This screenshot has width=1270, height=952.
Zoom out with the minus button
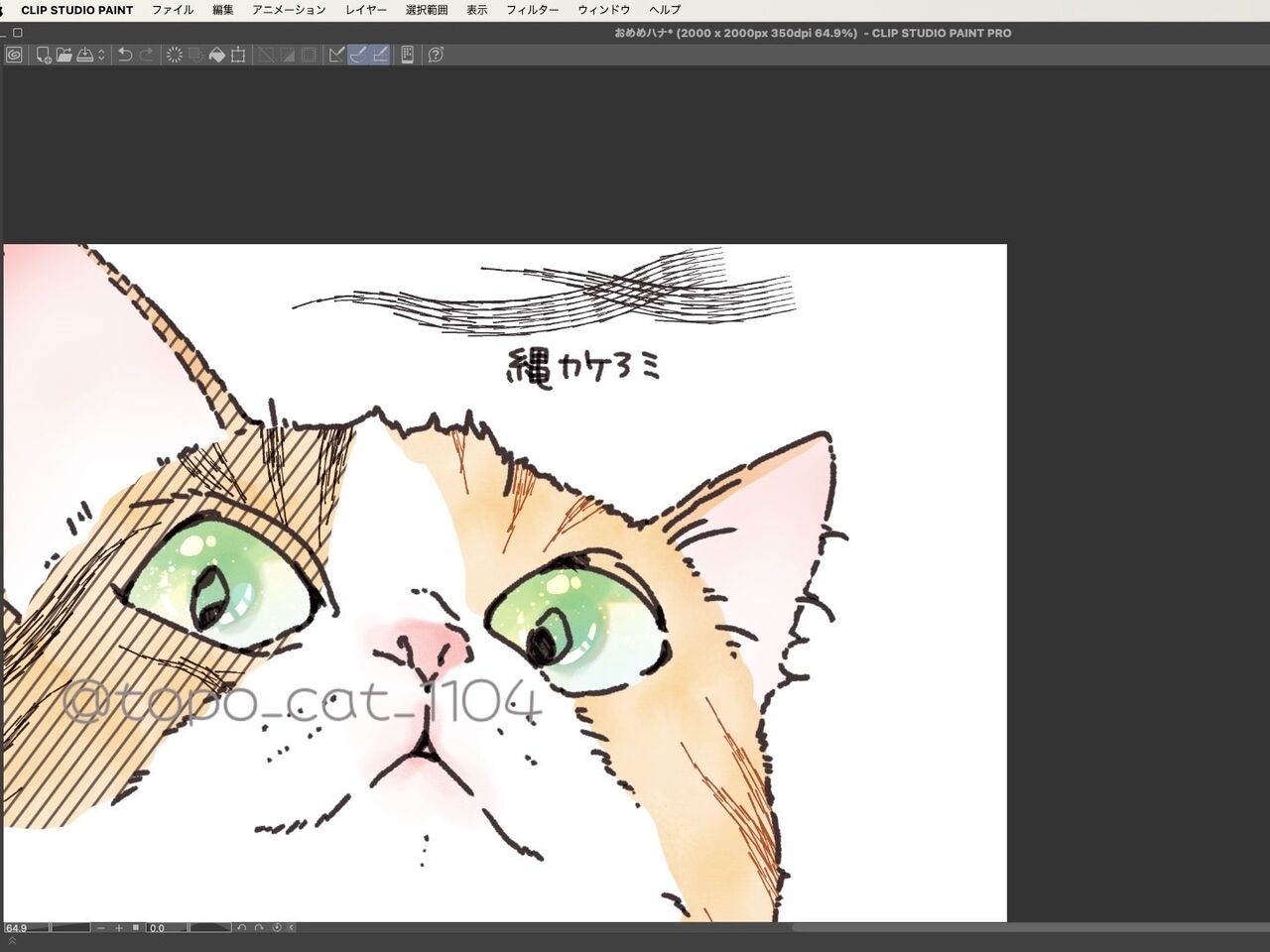pyautogui.click(x=101, y=928)
